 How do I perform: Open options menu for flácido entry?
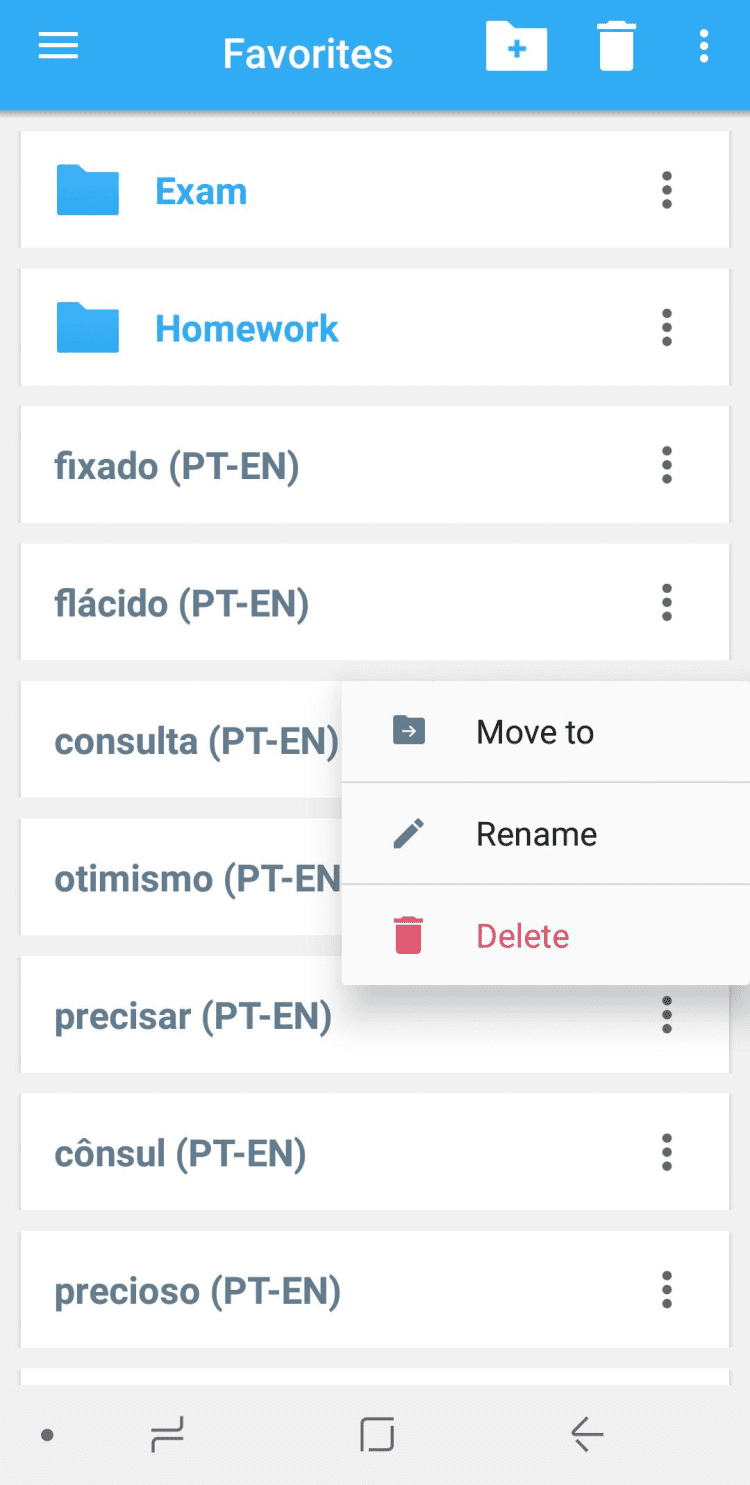point(666,603)
